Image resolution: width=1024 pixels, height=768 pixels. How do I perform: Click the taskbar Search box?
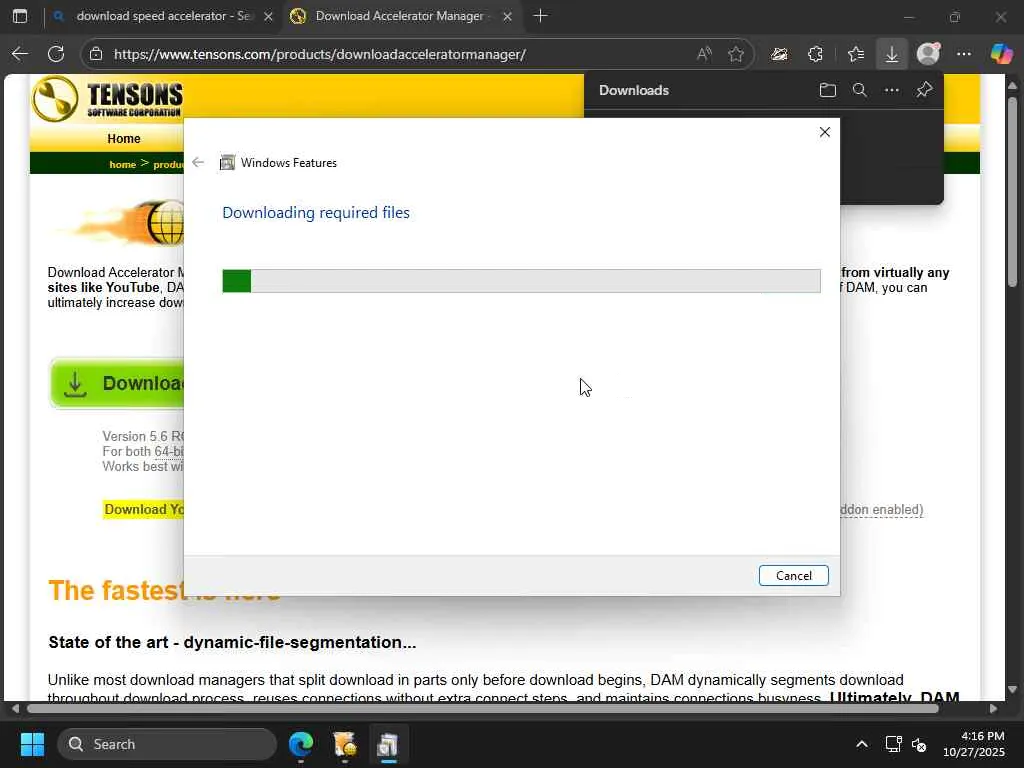[167, 744]
